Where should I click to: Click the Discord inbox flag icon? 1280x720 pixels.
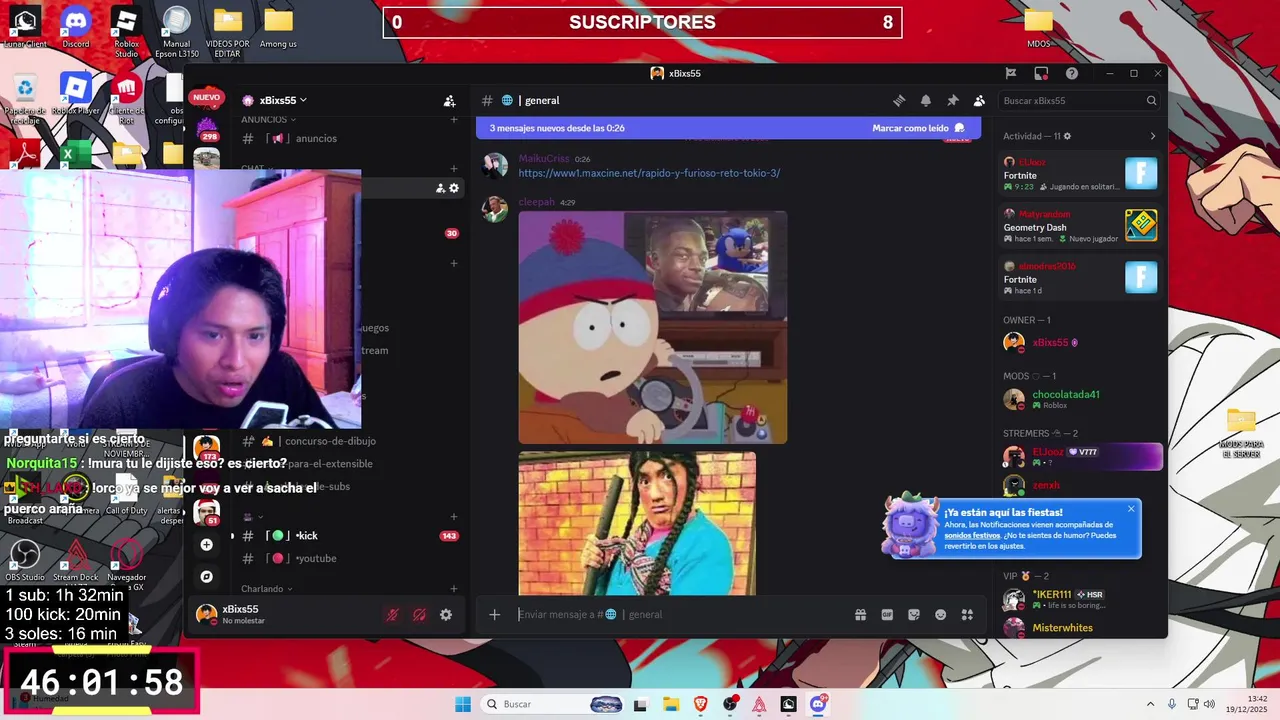[x=1011, y=73]
